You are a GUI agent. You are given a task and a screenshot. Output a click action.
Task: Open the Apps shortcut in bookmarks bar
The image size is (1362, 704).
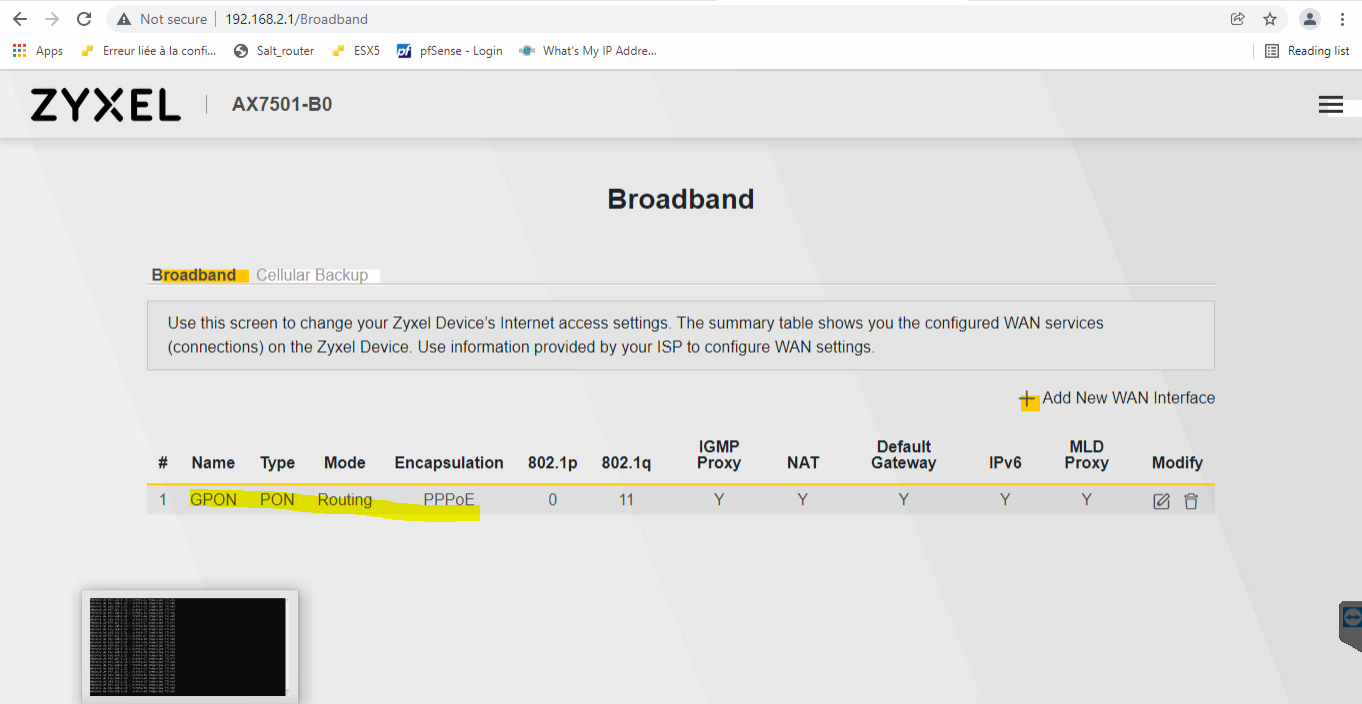38,51
